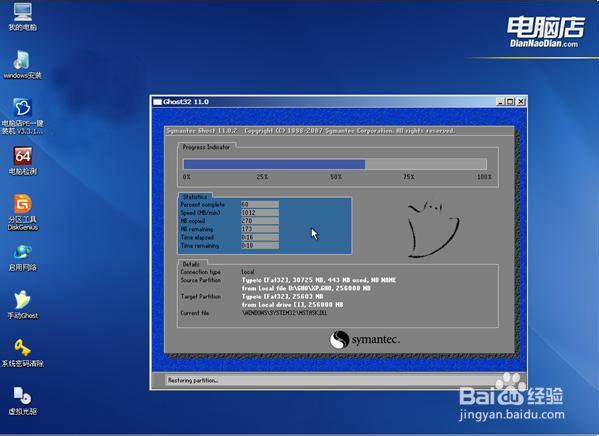
Task: Open the 虚拟光驱 desktop icon
Action: point(23,401)
